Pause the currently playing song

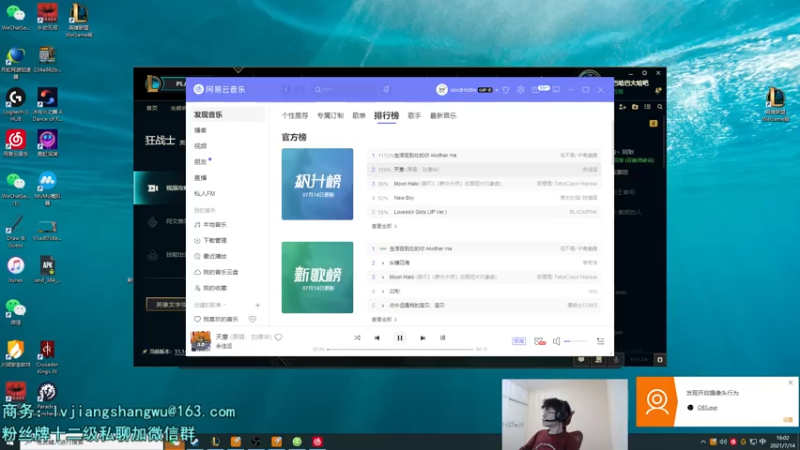399,338
